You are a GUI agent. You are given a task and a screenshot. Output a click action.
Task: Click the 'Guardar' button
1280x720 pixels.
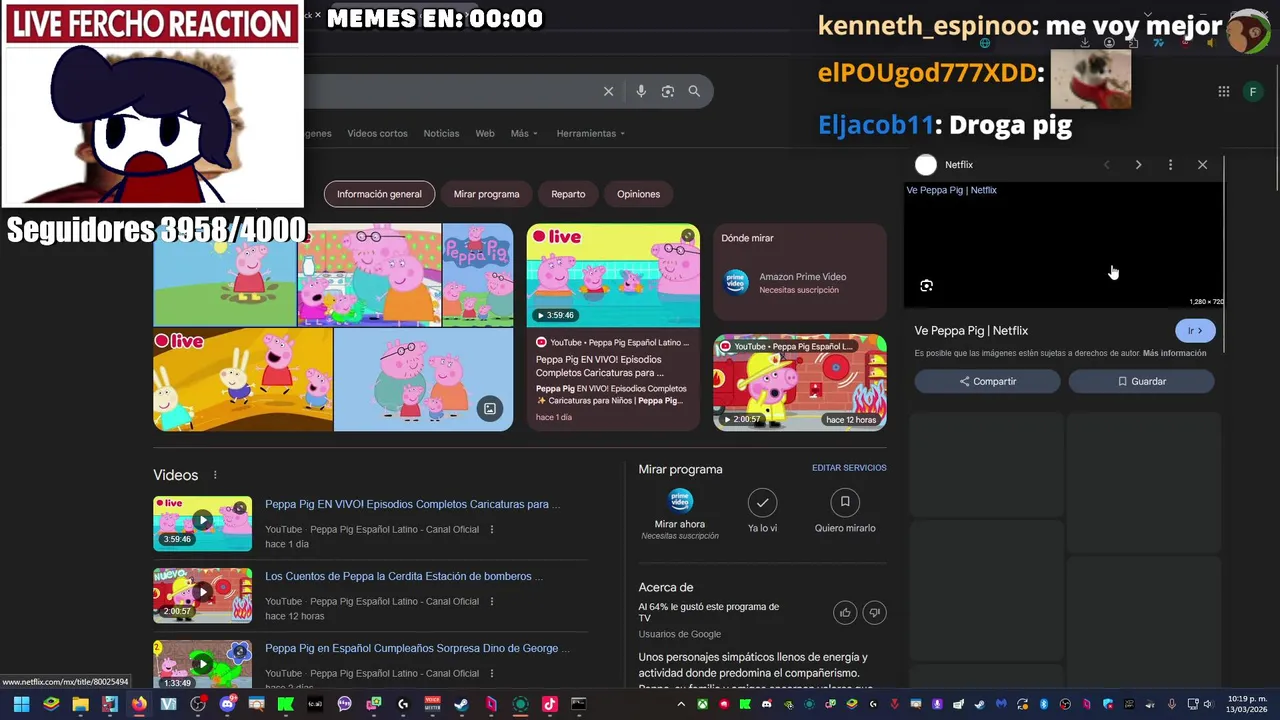pyautogui.click(x=1141, y=381)
